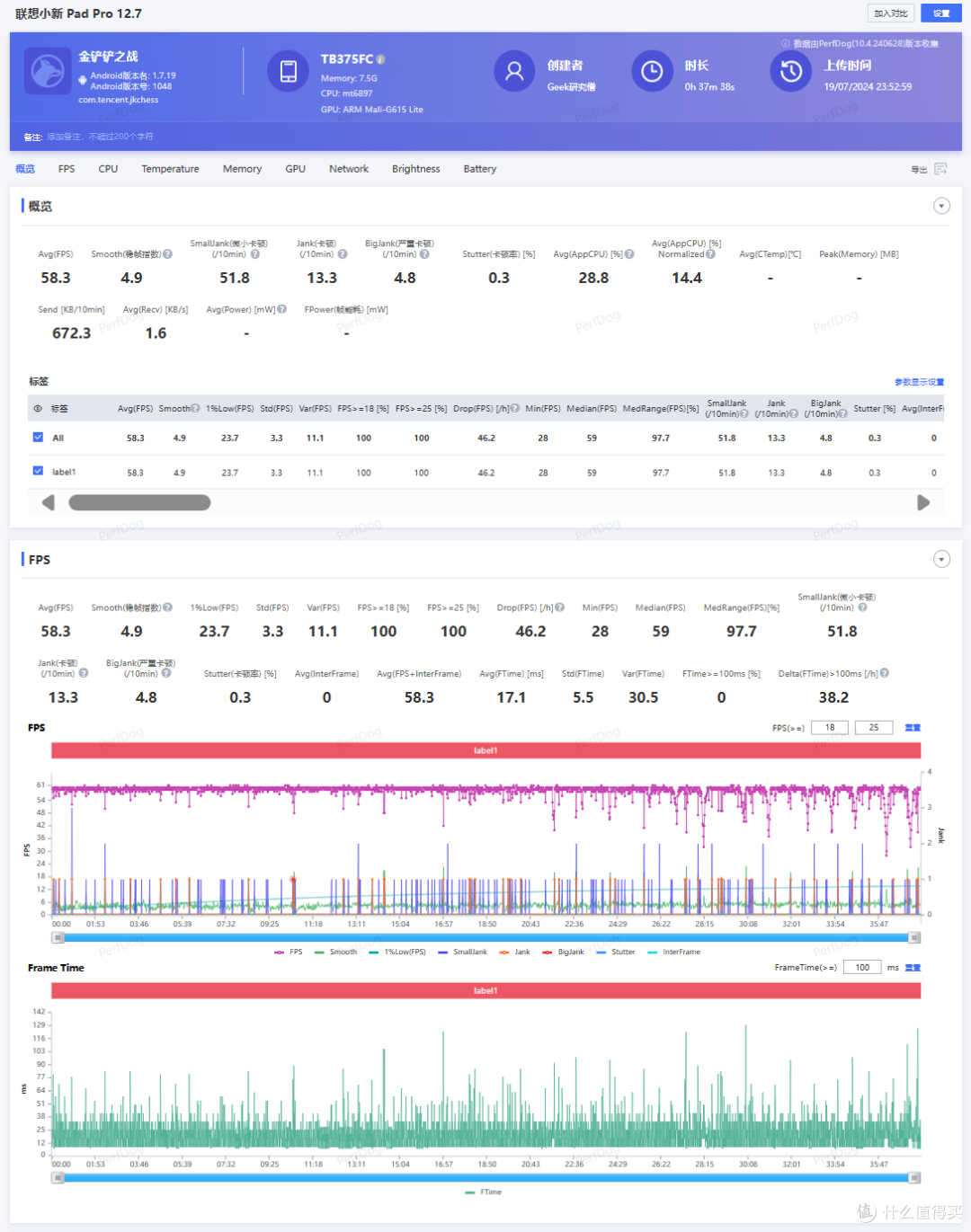Click the export icon beside 导出
The width and height of the screenshot is (971, 1232).
click(x=940, y=169)
